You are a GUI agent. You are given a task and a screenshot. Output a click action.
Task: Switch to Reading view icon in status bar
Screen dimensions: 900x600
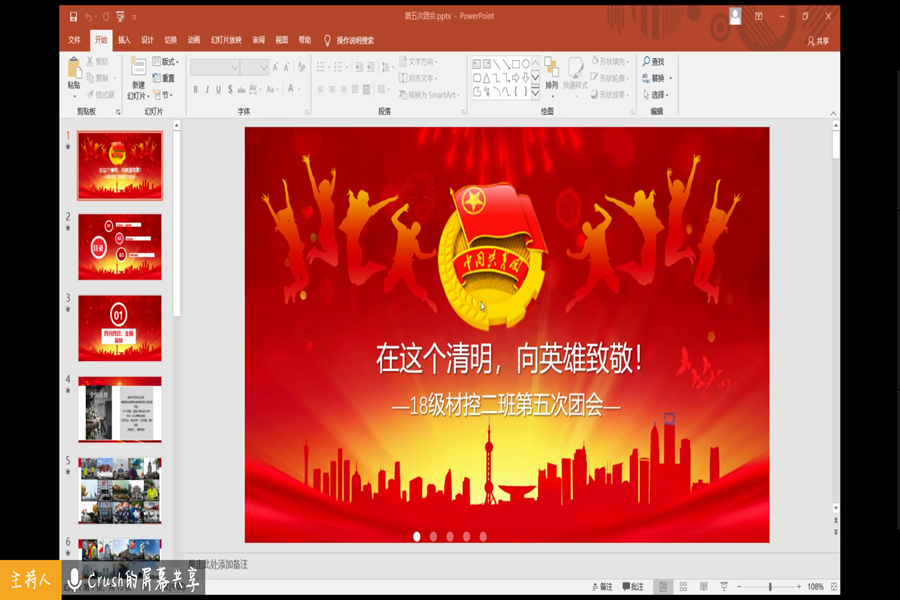click(x=704, y=586)
